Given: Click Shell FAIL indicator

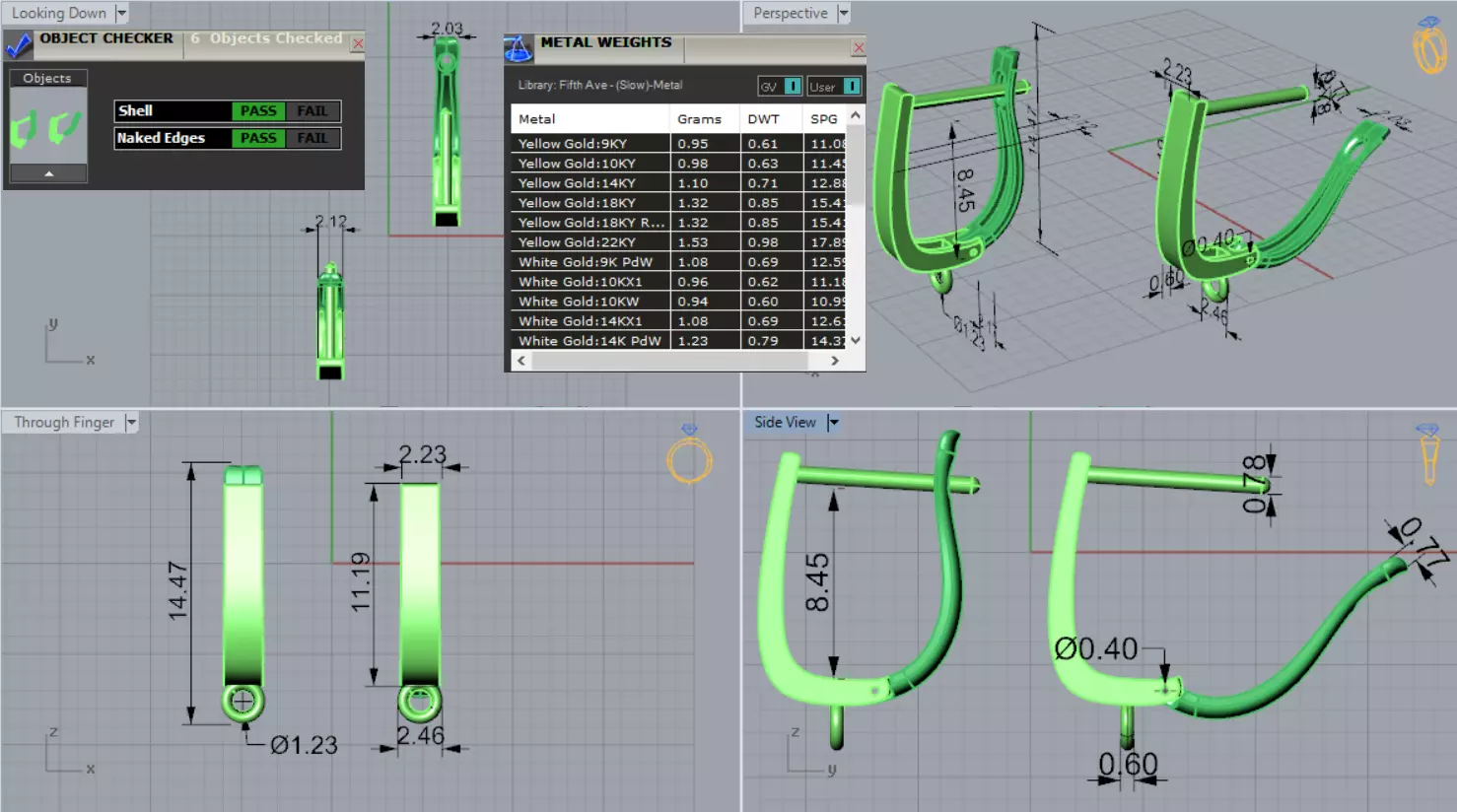Looking at the screenshot, I should click(x=312, y=110).
